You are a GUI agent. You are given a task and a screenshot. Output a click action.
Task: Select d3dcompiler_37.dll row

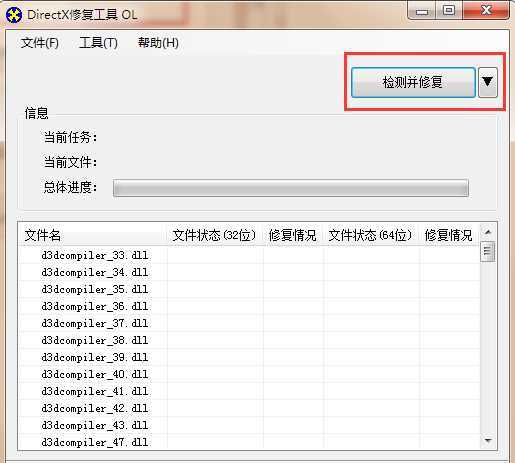249,323
